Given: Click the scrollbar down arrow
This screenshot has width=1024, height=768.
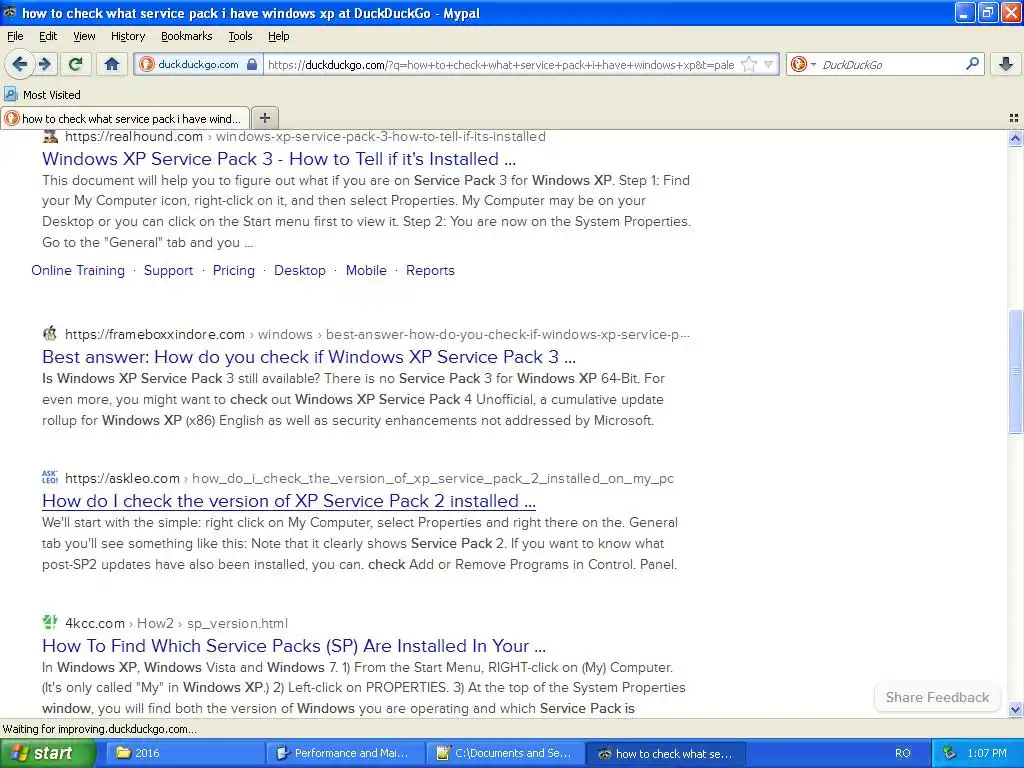Looking at the screenshot, I should [1015, 709].
